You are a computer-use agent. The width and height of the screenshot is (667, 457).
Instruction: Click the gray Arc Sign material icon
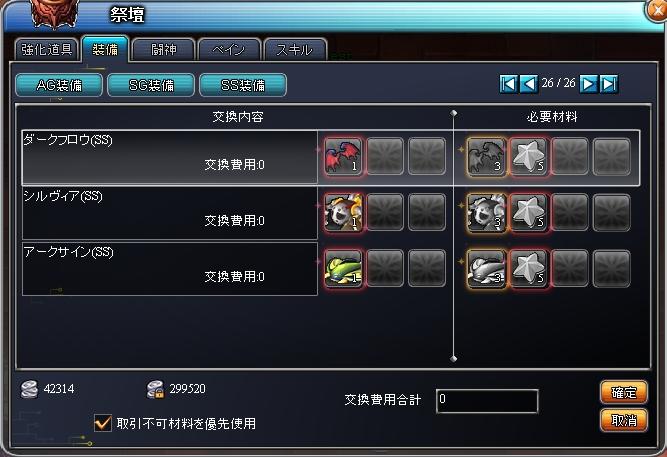(x=486, y=268)
